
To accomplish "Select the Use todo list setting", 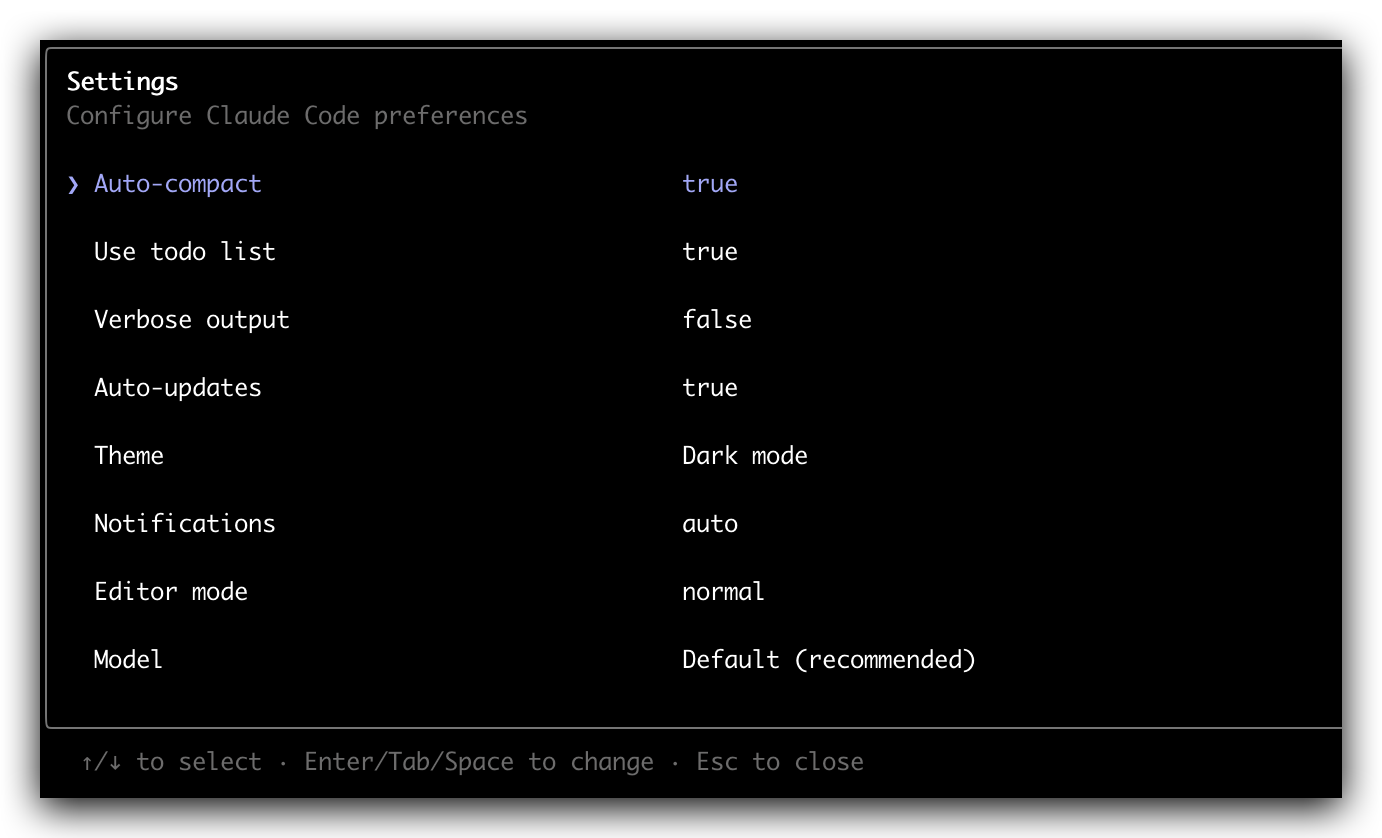I will (x=185, y=252).
